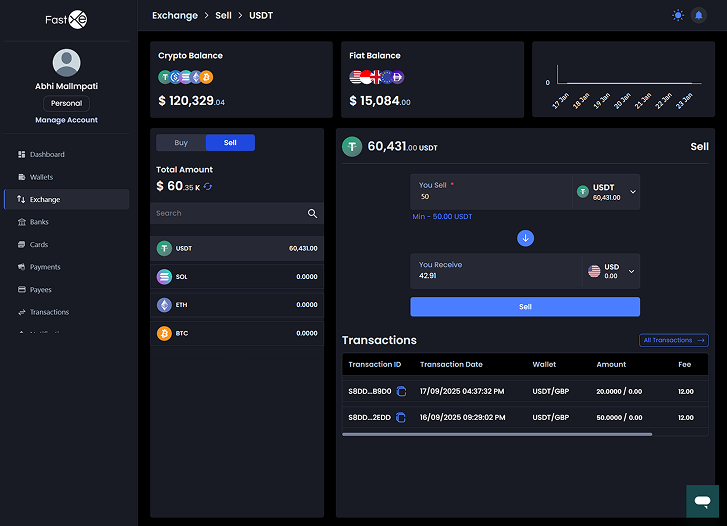
Task: Open the chat support widget
Action: (702, 500)
